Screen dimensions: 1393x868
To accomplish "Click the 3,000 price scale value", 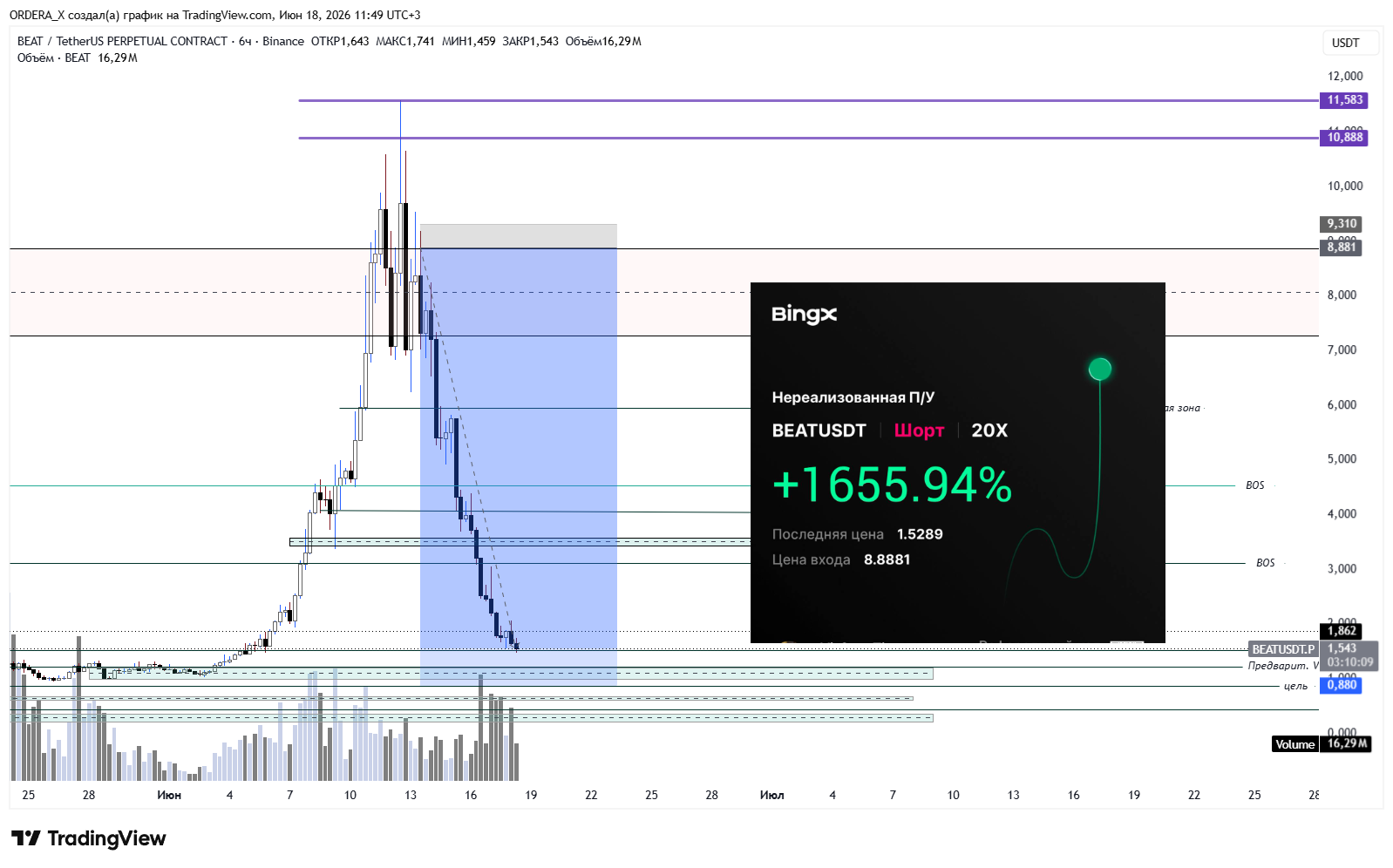I will [x=1342, y=568].
